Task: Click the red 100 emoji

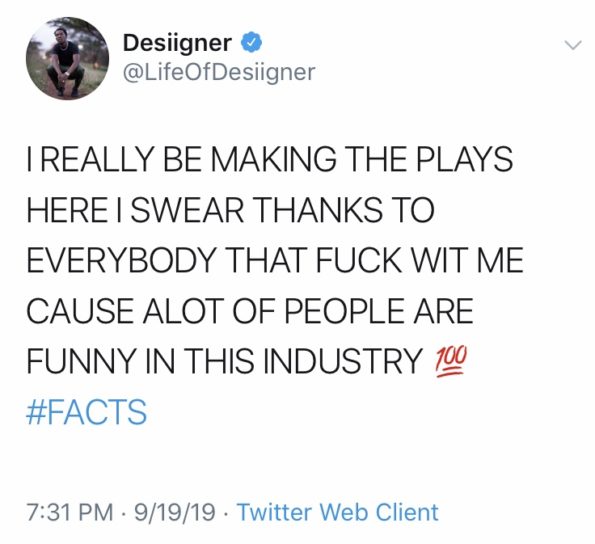Action: (450, 362)
